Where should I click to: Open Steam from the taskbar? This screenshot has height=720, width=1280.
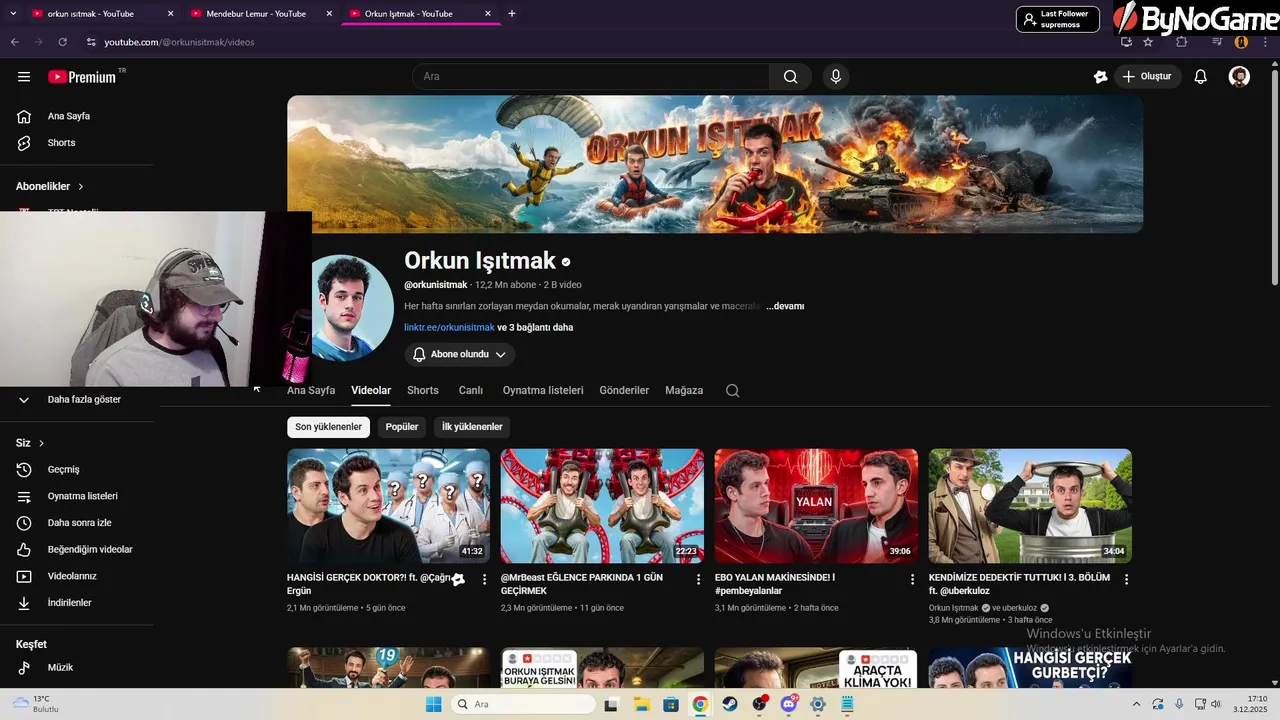point(730,704)
